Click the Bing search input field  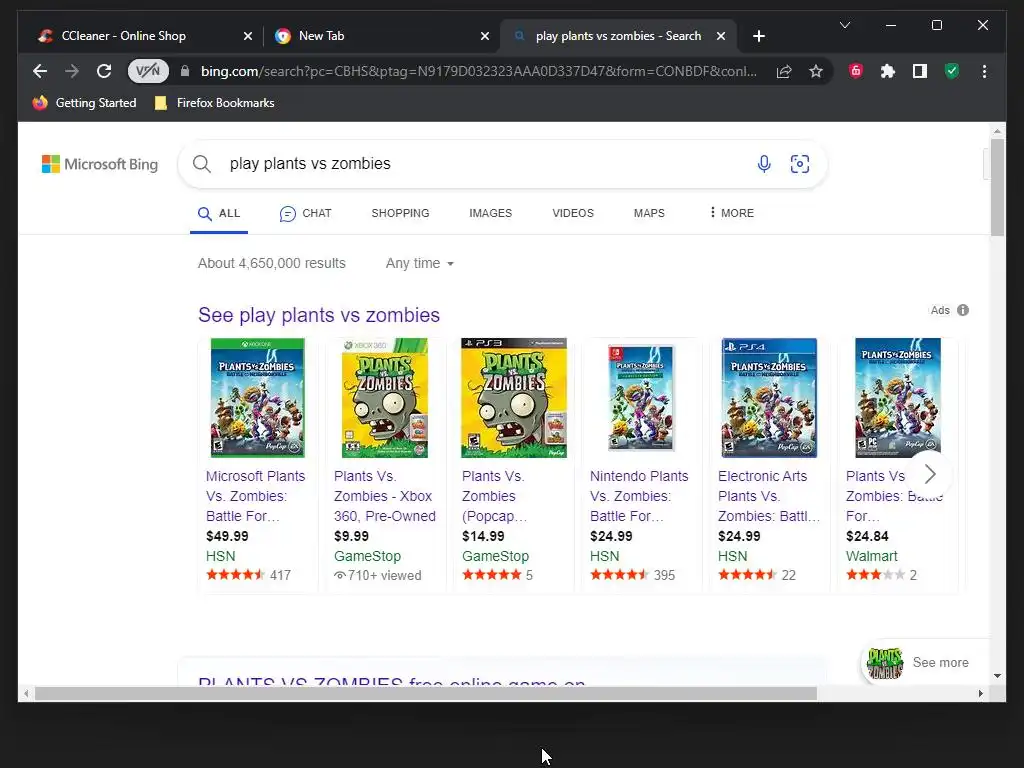483,164
